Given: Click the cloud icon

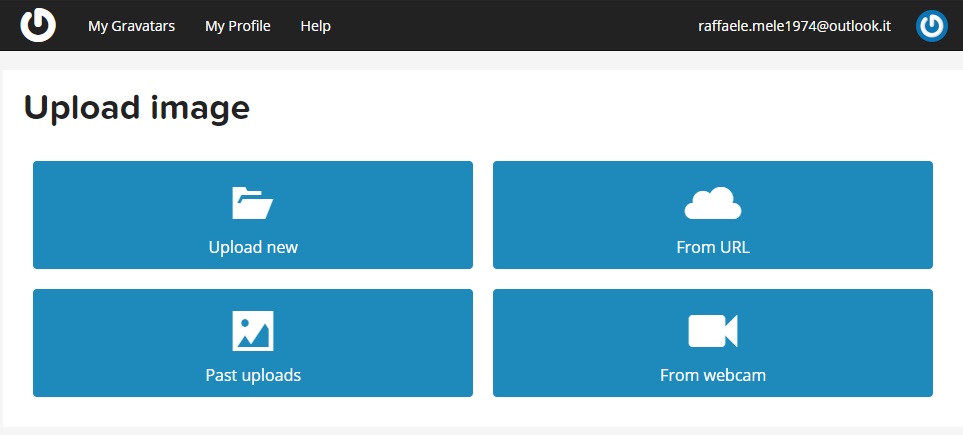Looking at the screenshot, I should click(x=712, y=203).
